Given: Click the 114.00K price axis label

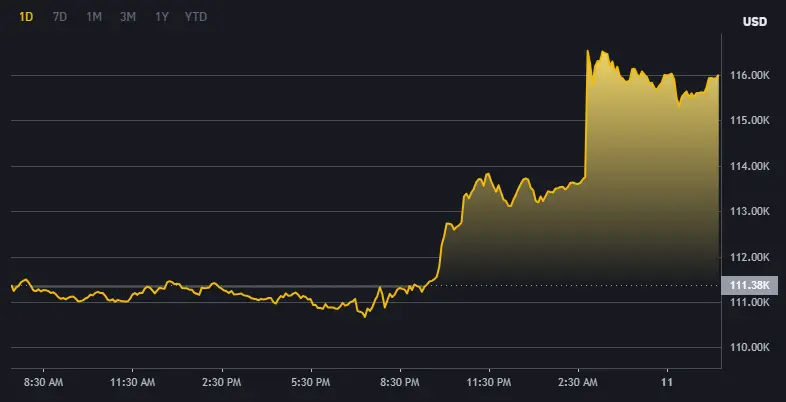Looking at the screenshot, I should coord(750,166).
